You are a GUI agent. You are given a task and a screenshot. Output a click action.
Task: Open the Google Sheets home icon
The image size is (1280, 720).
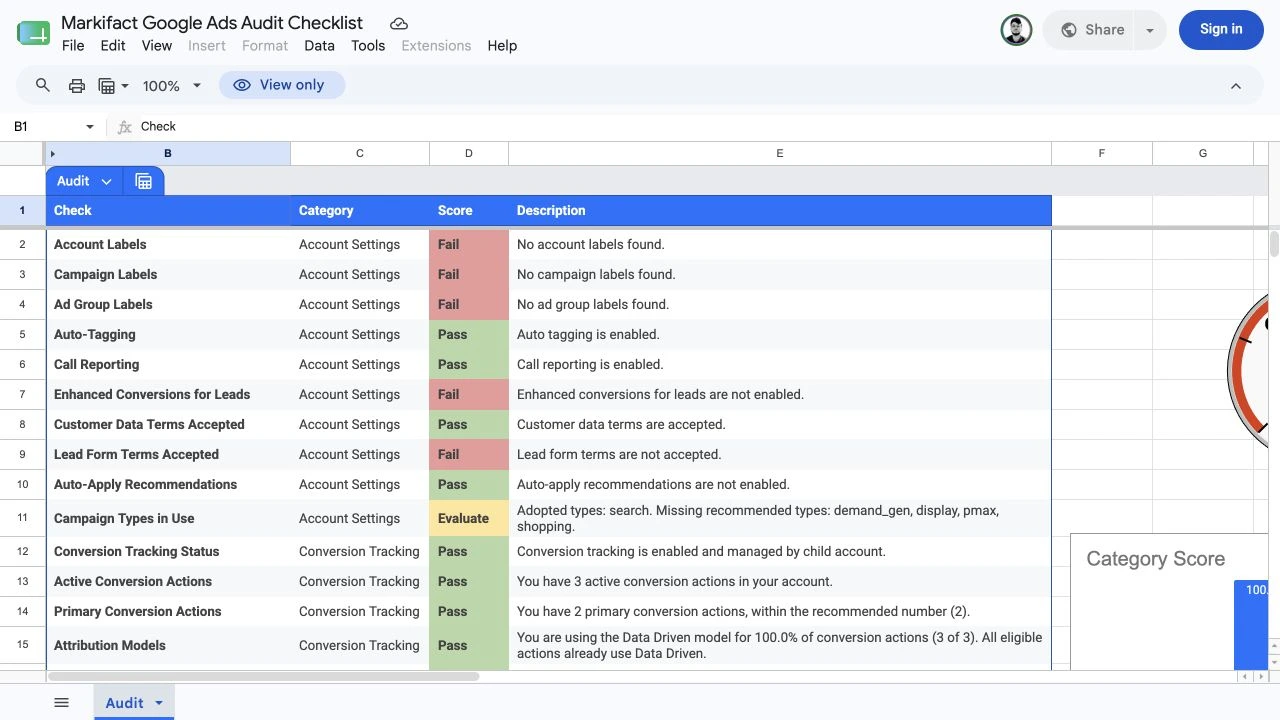click(x=33, y=33)
